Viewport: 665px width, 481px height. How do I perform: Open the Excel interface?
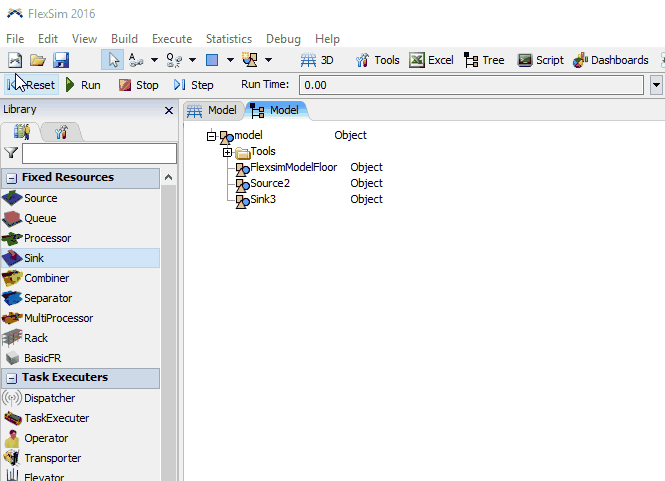point(431,60)
